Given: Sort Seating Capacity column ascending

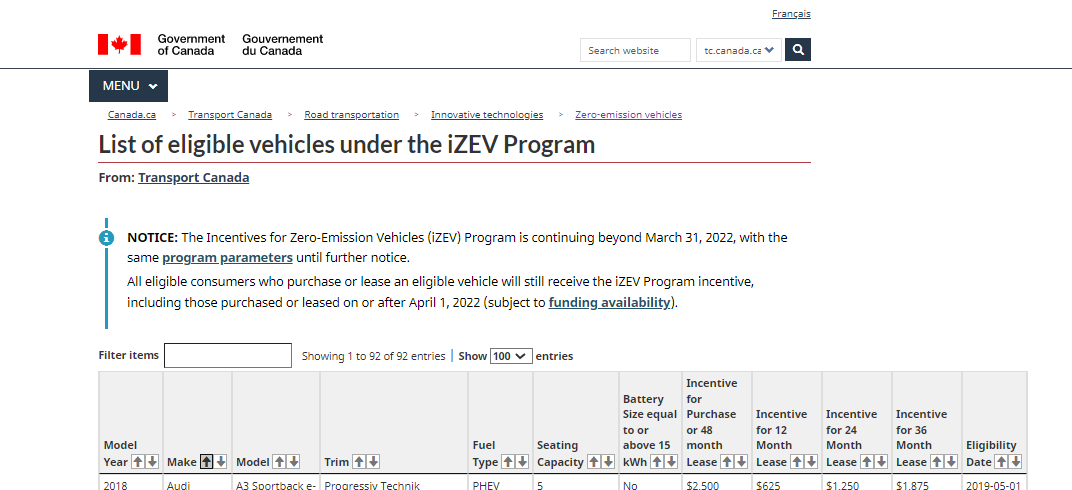Looking at the screenshot, I should pos(593,462).
